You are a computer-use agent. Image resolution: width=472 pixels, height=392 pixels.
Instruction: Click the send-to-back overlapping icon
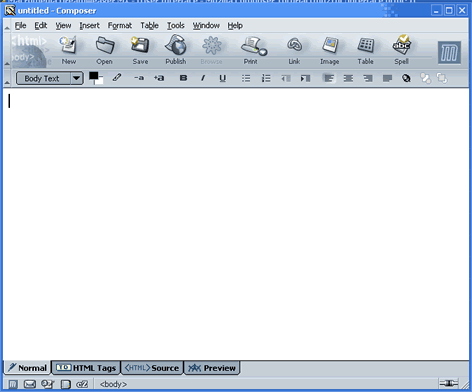[x=442, y=78]
